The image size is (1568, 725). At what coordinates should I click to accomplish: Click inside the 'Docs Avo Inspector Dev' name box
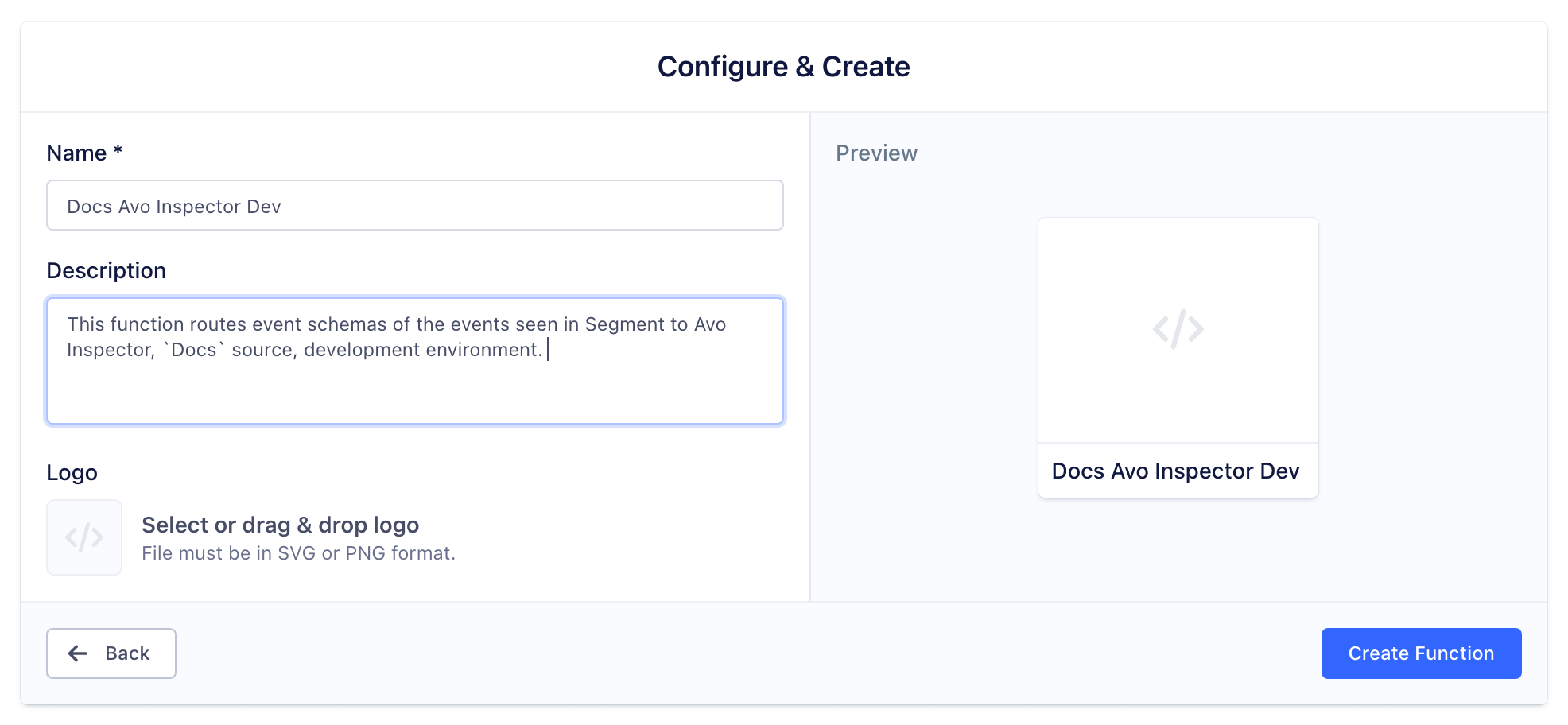coord(413,205)
